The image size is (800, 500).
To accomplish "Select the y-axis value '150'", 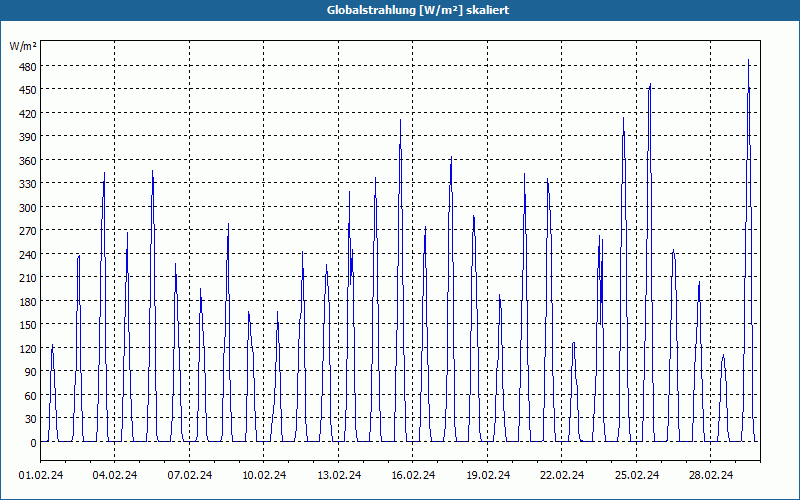I will [x=27, y=324].
